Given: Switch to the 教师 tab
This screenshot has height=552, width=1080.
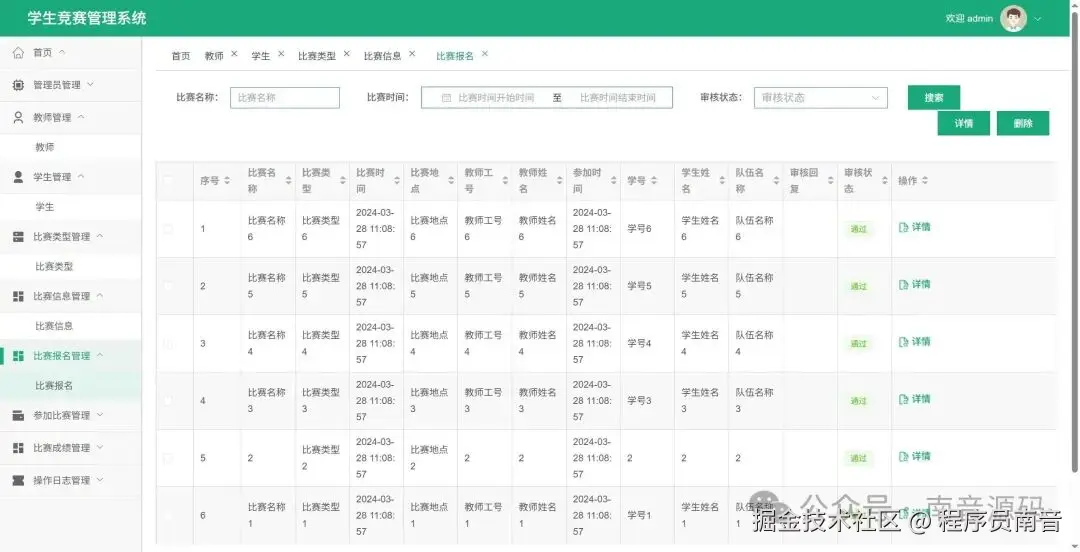Looking at the screenshot, I should tap(214, 56).
